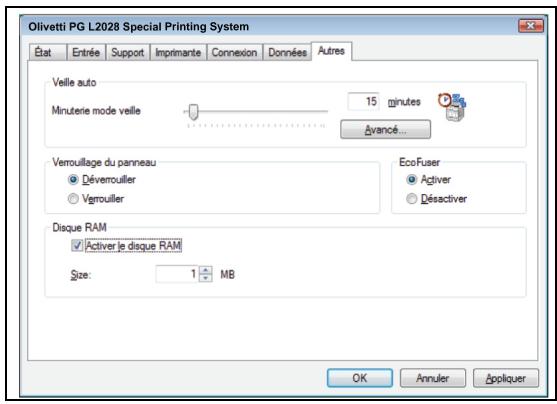Open the Connexion tab
This screenshot has width=557, height=404.
234,53
